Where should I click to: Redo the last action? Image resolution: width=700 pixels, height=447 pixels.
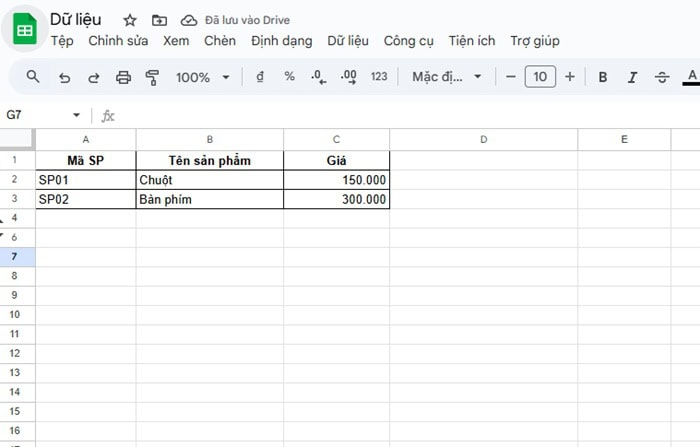(x=94, y=78)
